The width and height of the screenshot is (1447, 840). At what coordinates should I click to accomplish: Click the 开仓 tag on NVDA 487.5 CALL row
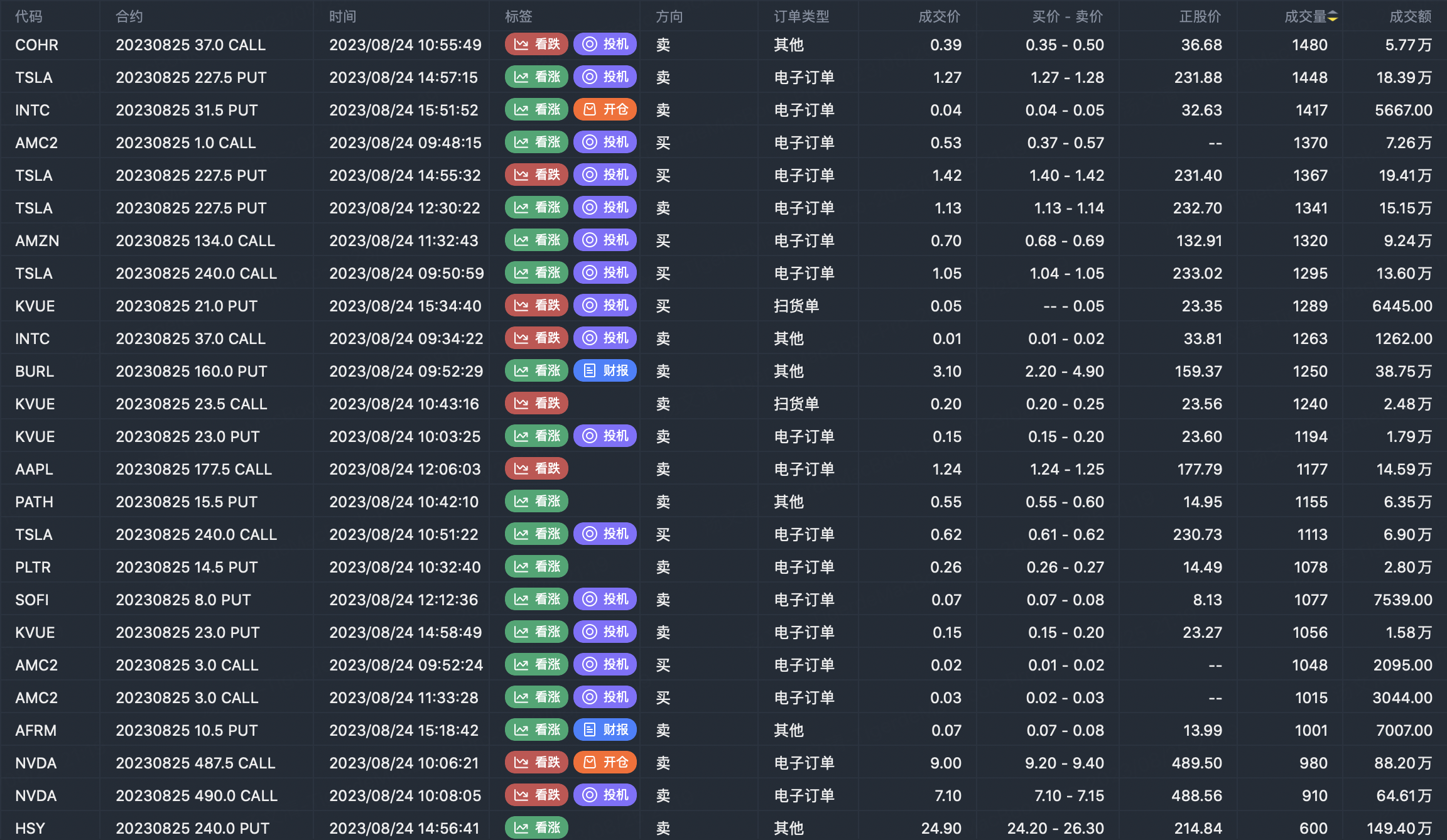[605, 763]
